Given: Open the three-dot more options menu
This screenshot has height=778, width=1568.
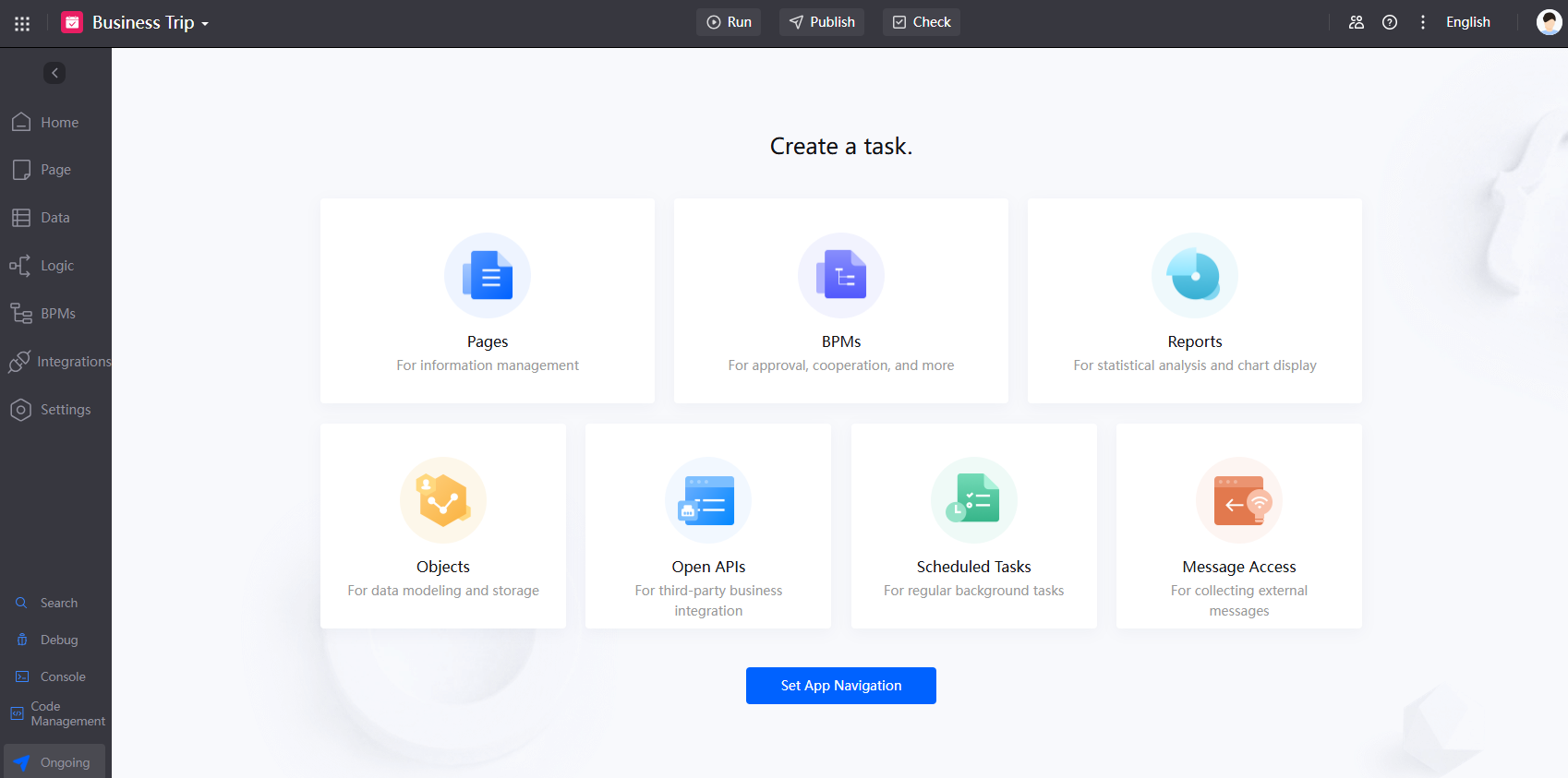Looking at the screenshot, I should point(1422,22).
